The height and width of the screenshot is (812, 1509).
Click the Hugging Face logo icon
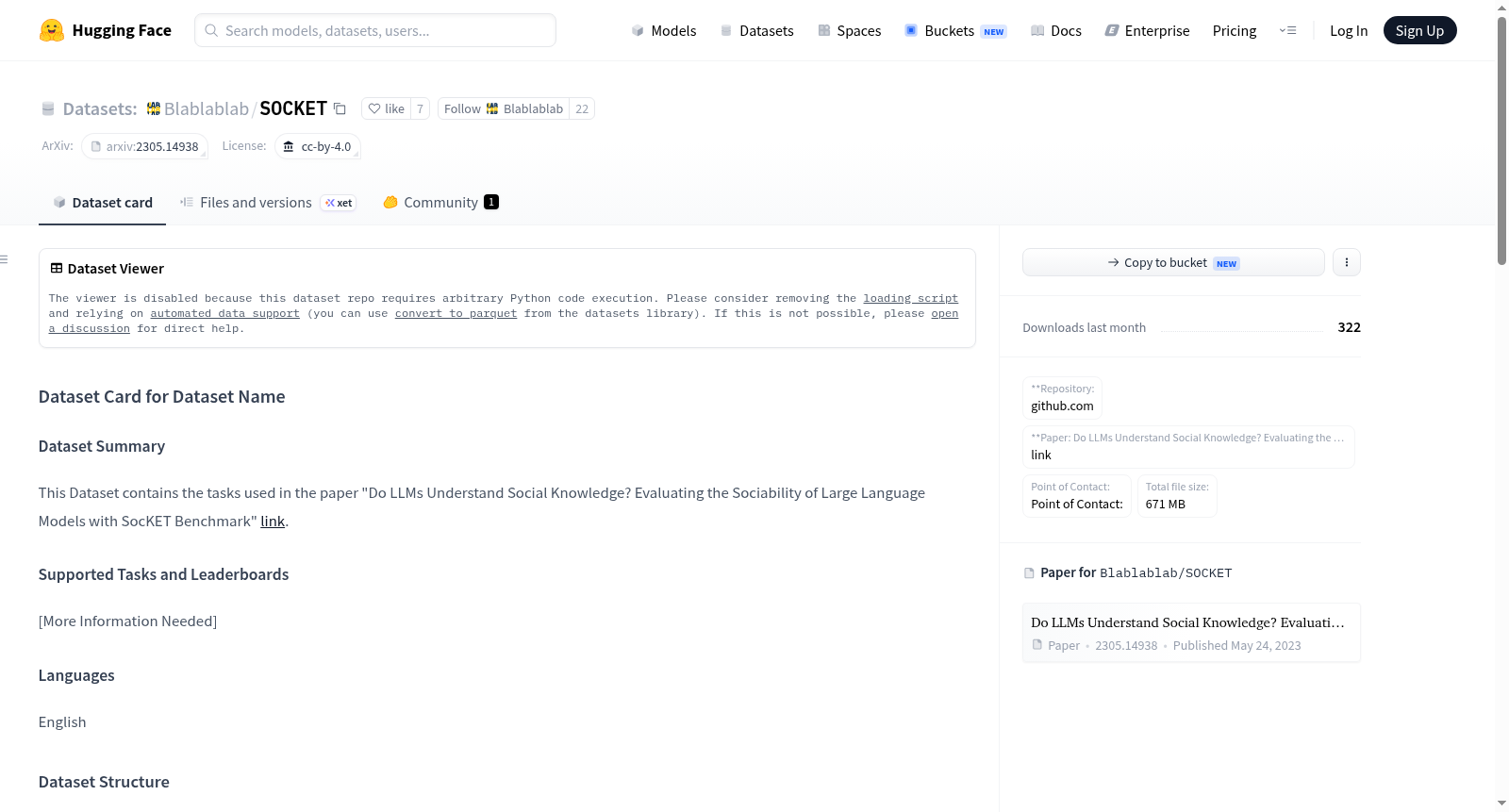tap(52, 30)
